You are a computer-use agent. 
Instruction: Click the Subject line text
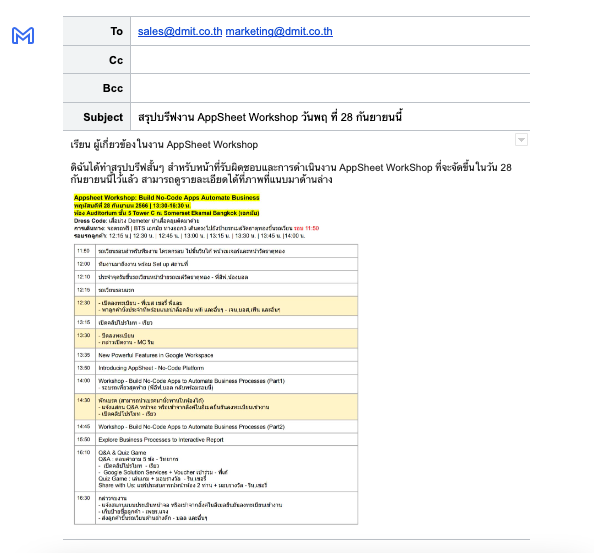pyautogui.click(x=270, y=117)
